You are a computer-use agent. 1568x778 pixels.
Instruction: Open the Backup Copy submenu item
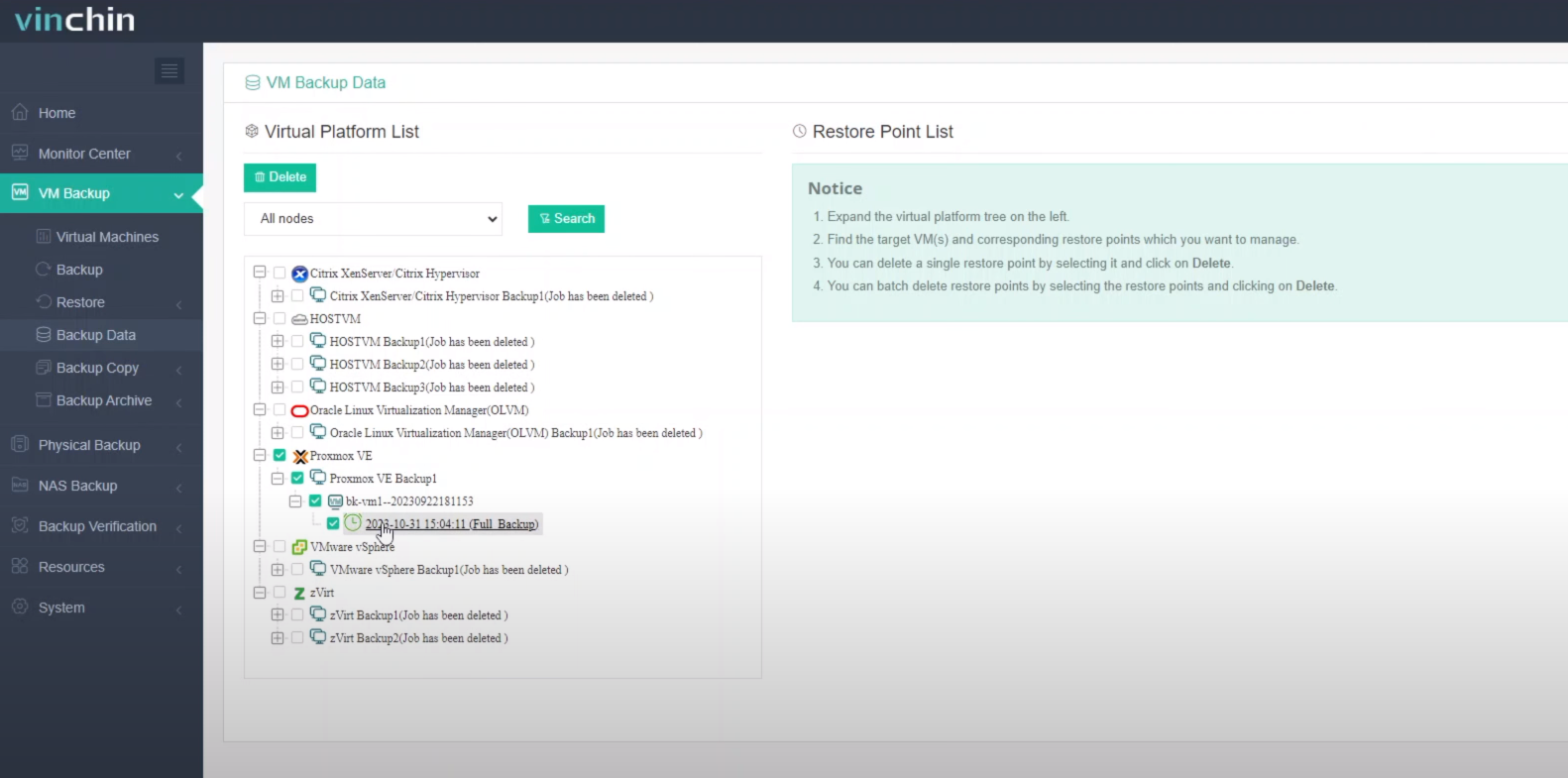coord(101,368)
